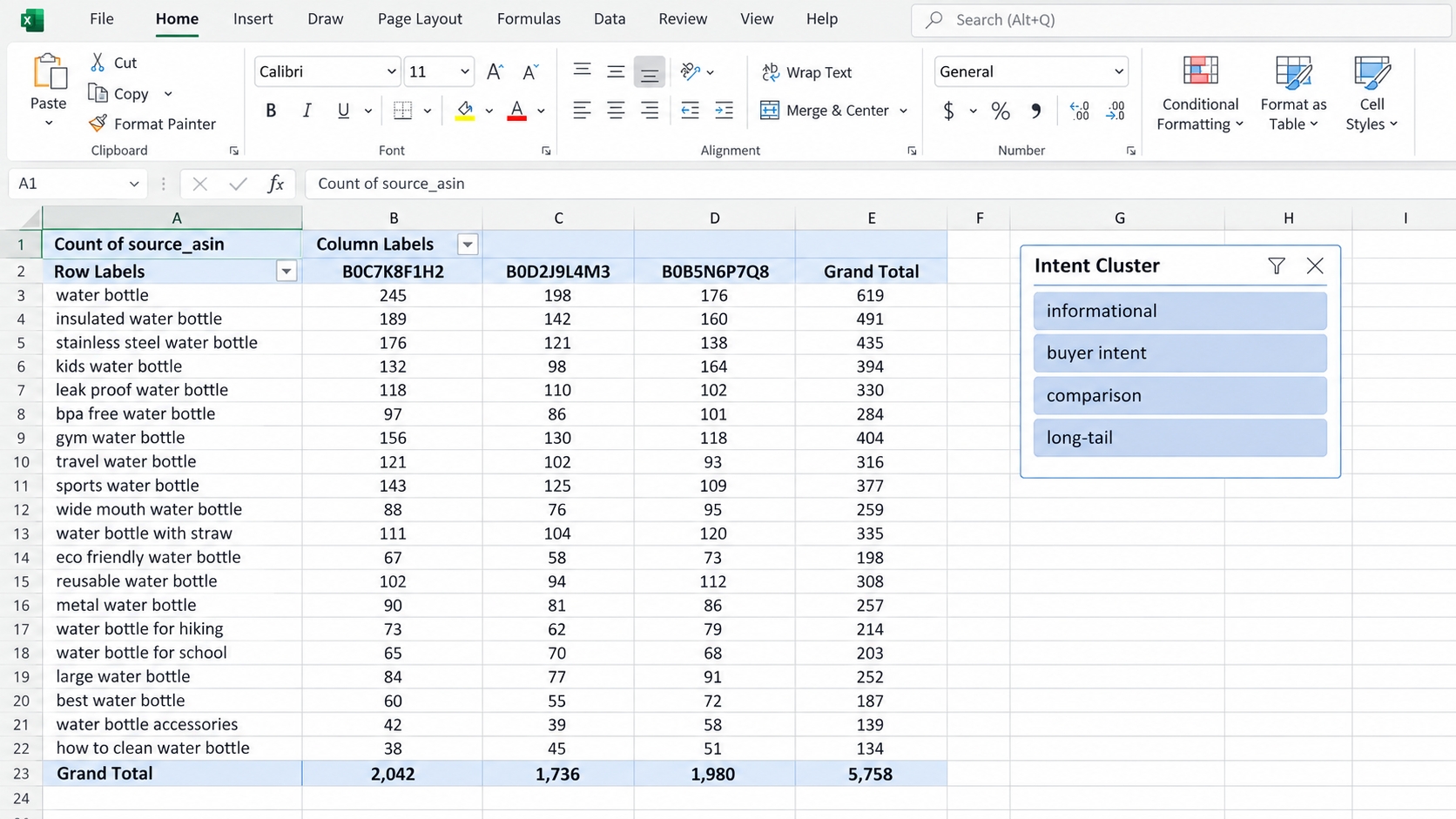Click the Search box
Screen dimensions: 1456x819
tap(1183, 19)
